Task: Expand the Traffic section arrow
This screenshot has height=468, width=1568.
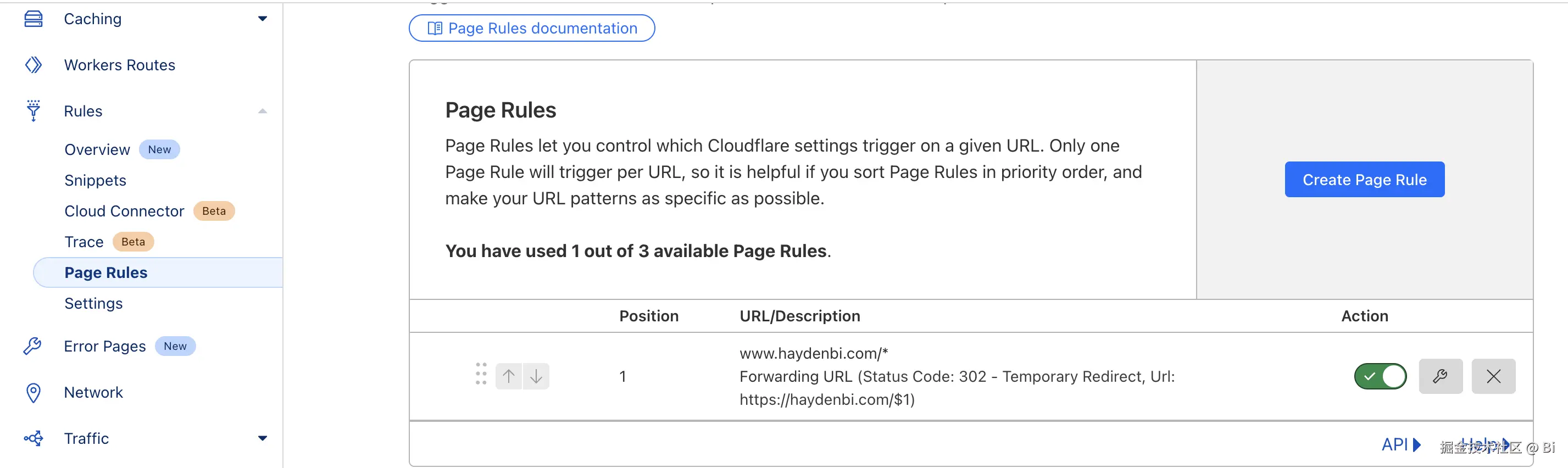Action: coord(263,438)
